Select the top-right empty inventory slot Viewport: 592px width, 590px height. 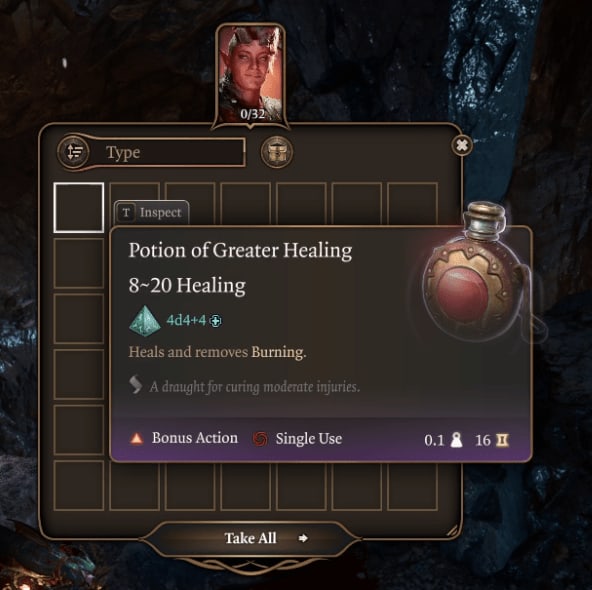tap(412, 203)
